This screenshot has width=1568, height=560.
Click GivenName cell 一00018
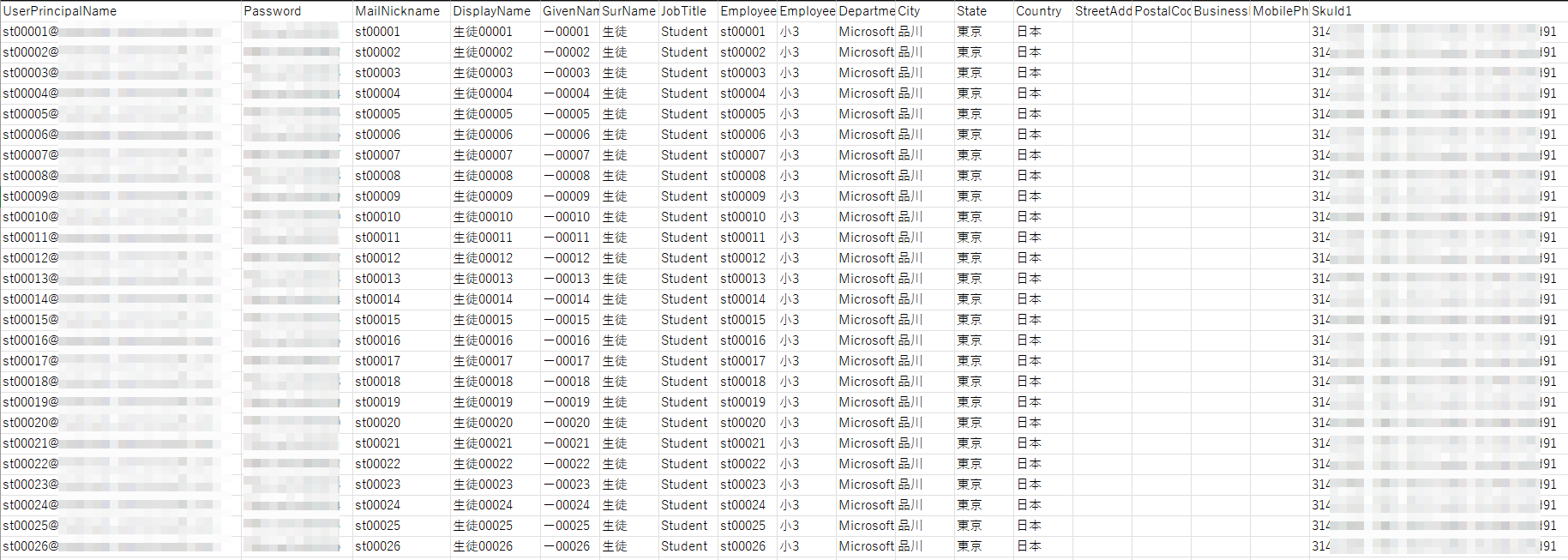pyautogui.click(x=570, y=382)
